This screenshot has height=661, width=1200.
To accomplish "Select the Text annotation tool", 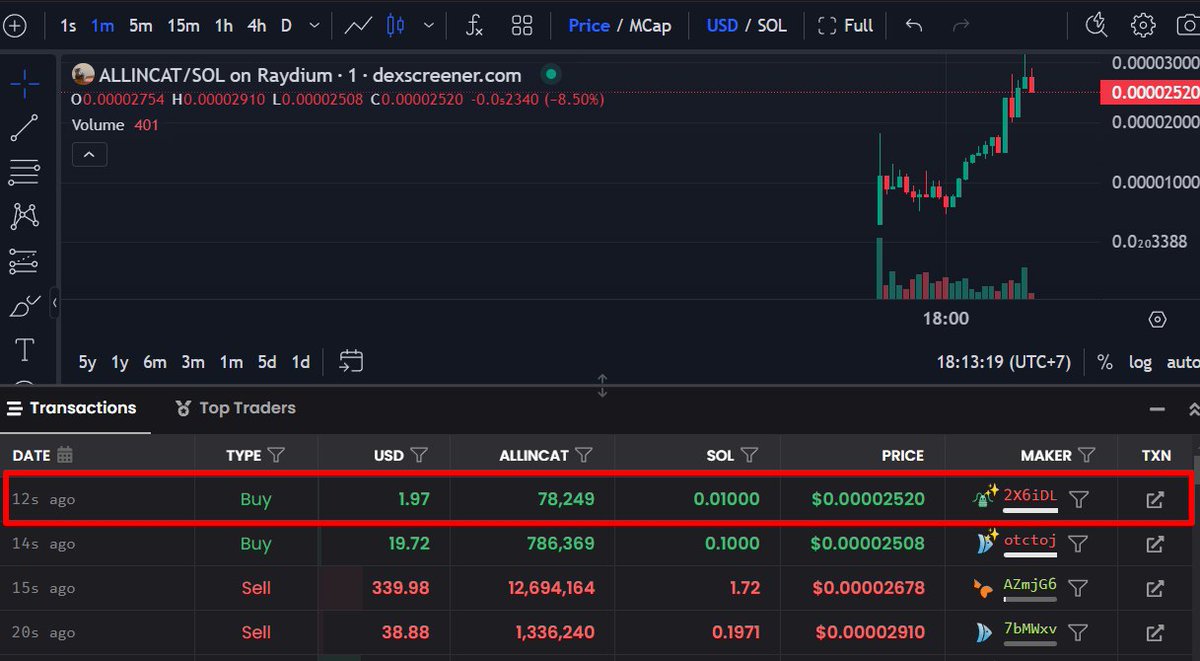I will [24, 349].
